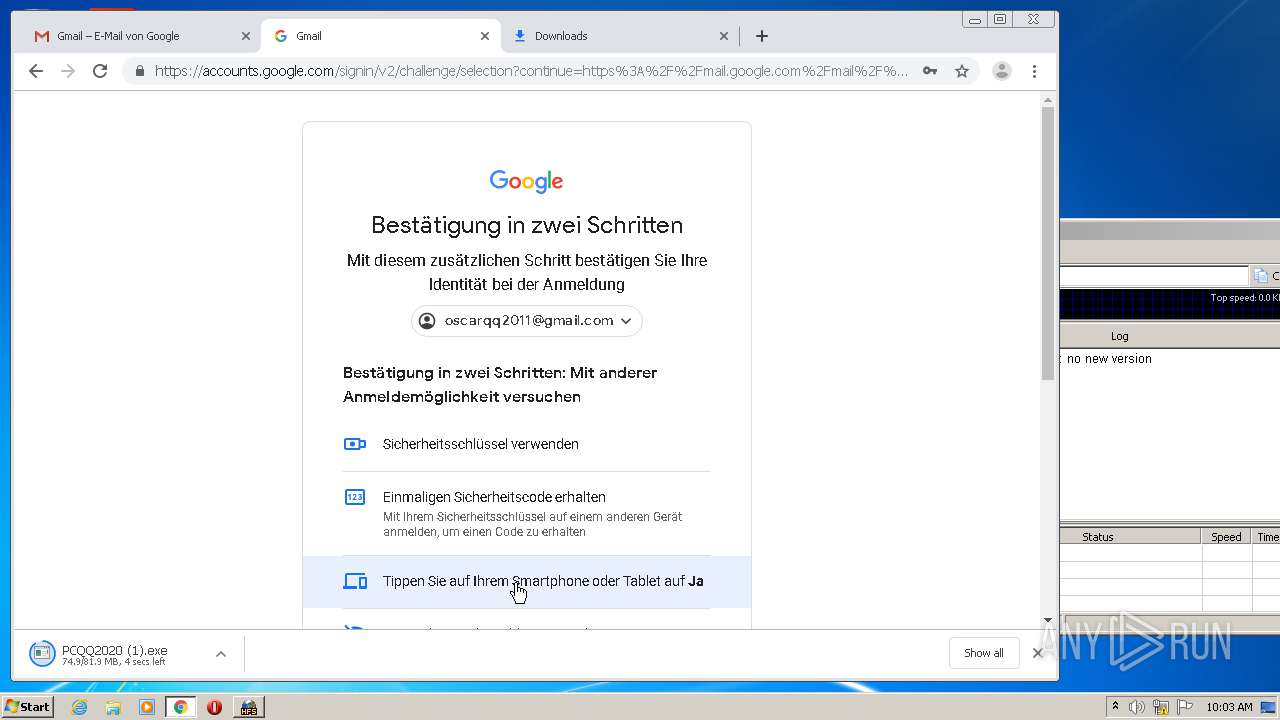1280x720 pixels.
Task: Go back to the previous page
Action: [x=36, y=71]
